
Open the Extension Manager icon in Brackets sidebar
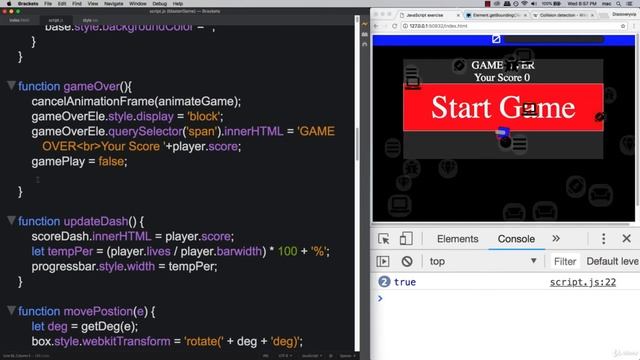coord(364,35)
